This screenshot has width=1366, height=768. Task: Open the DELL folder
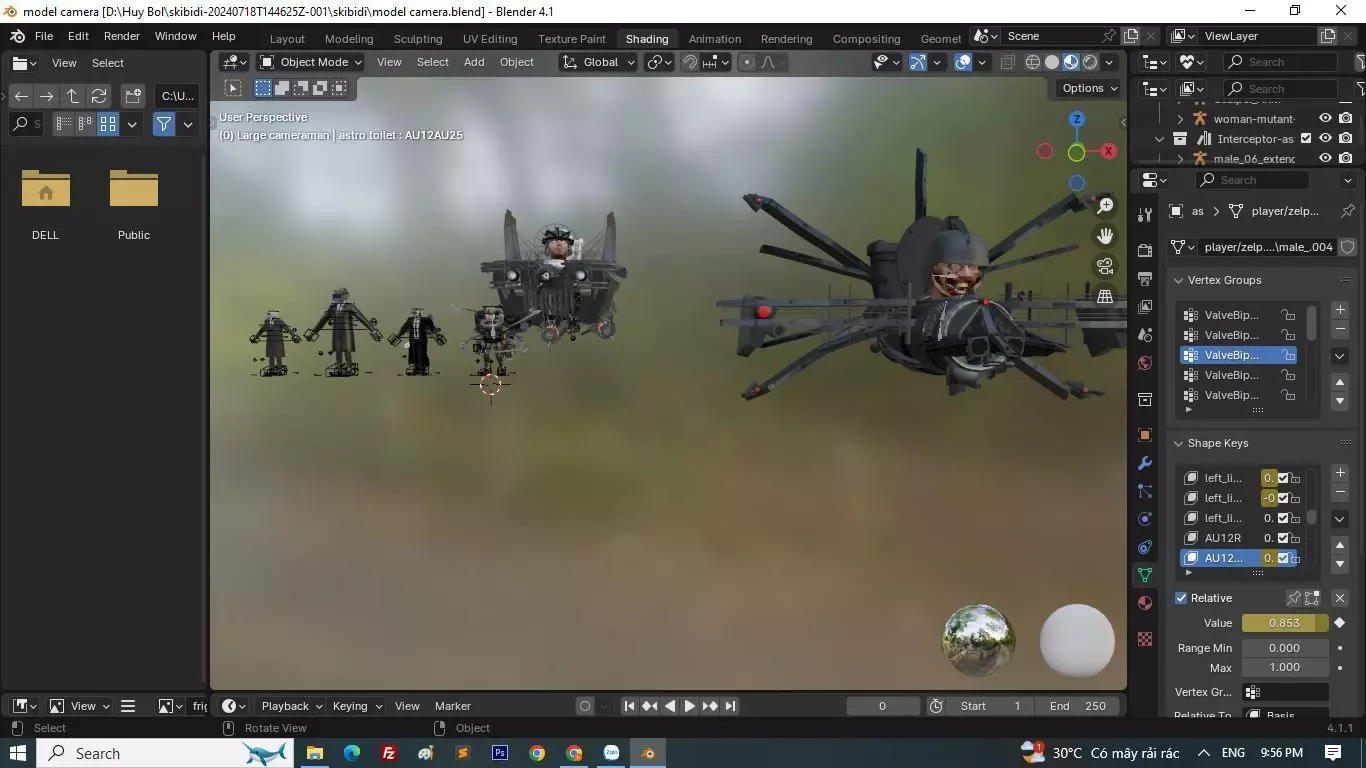46,204
